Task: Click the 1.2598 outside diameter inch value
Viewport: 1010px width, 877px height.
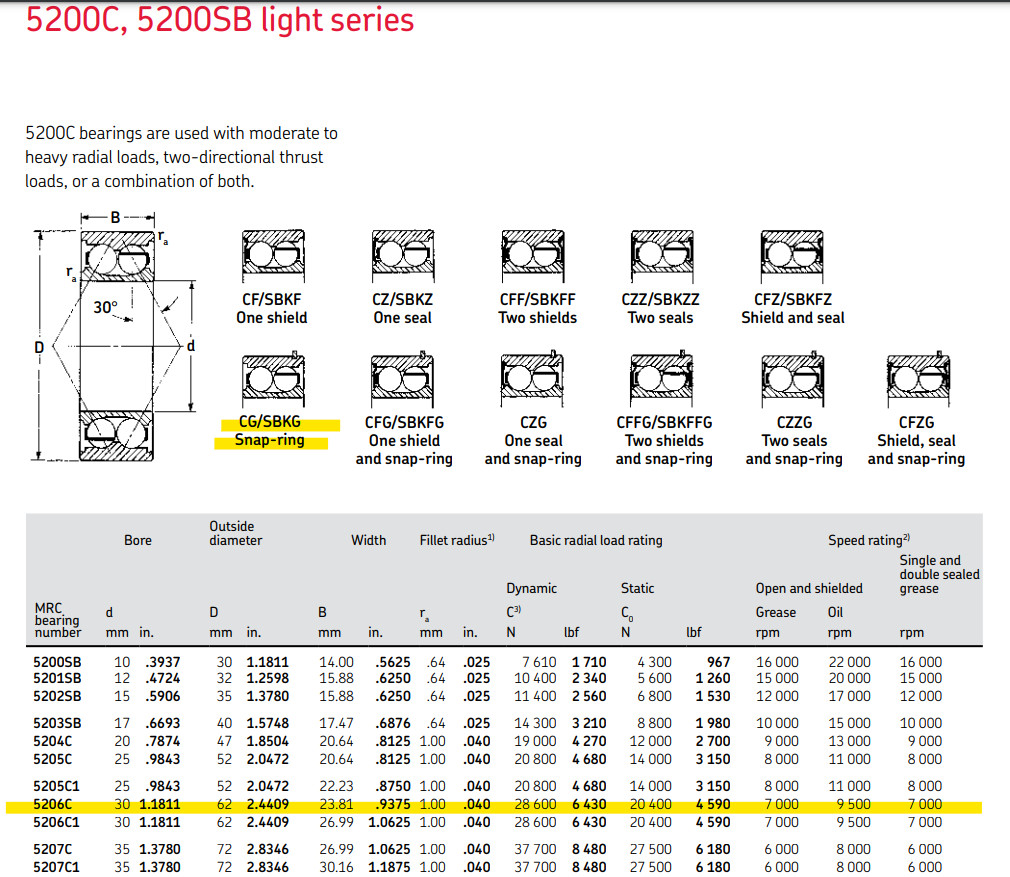Action: (x=268, y=678)
